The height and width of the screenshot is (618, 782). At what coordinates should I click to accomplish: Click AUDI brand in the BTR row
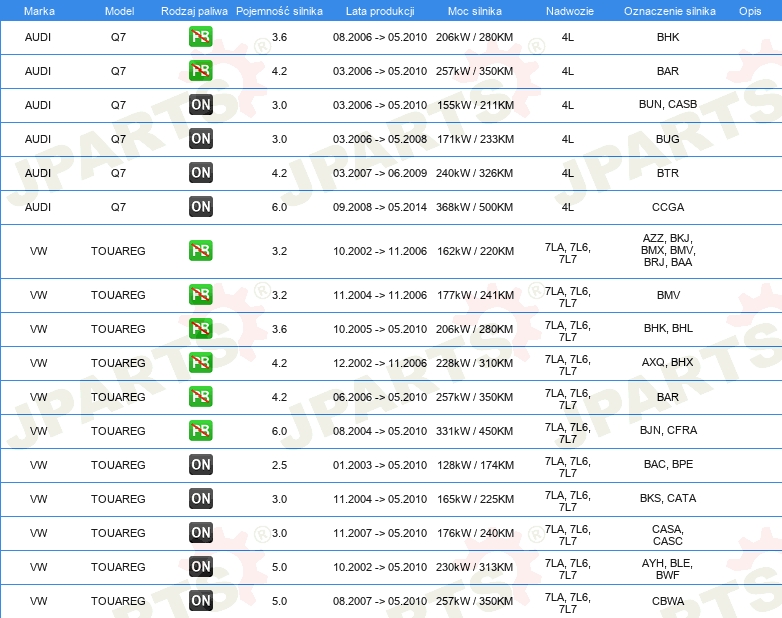coord(38,173)
